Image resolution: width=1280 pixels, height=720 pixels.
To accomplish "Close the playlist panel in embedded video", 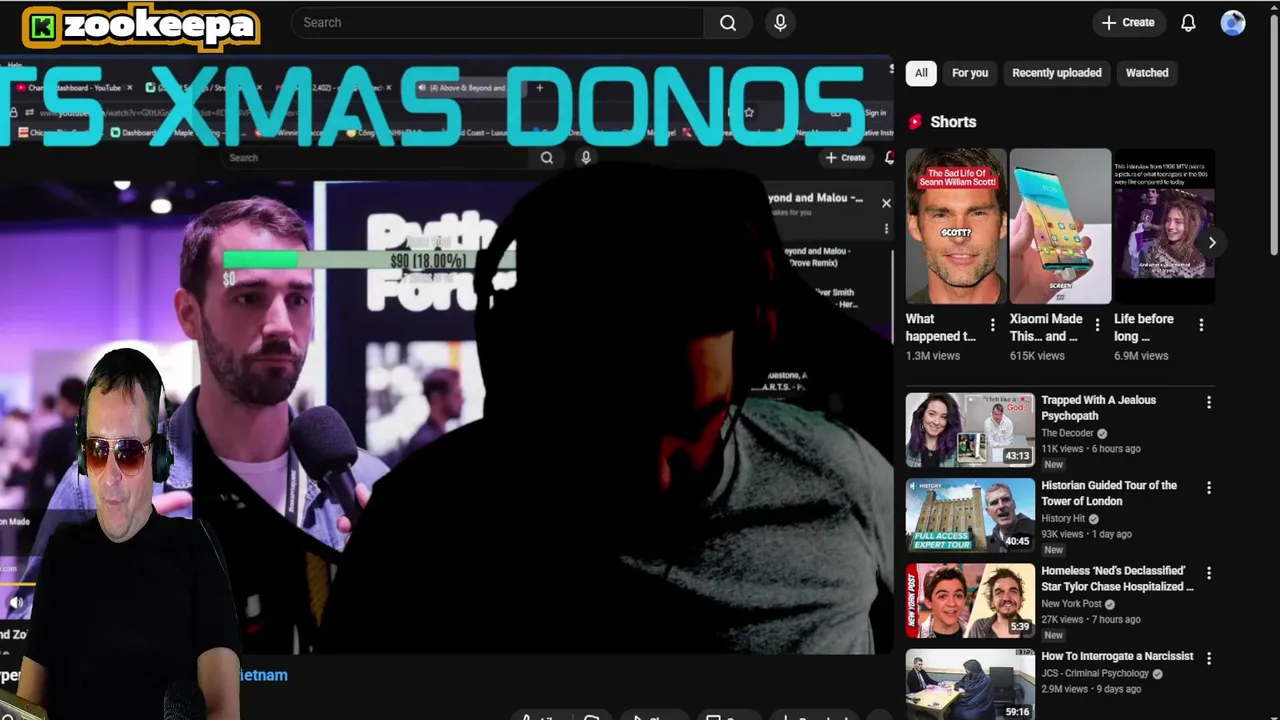I will click(x=886, y=203).
